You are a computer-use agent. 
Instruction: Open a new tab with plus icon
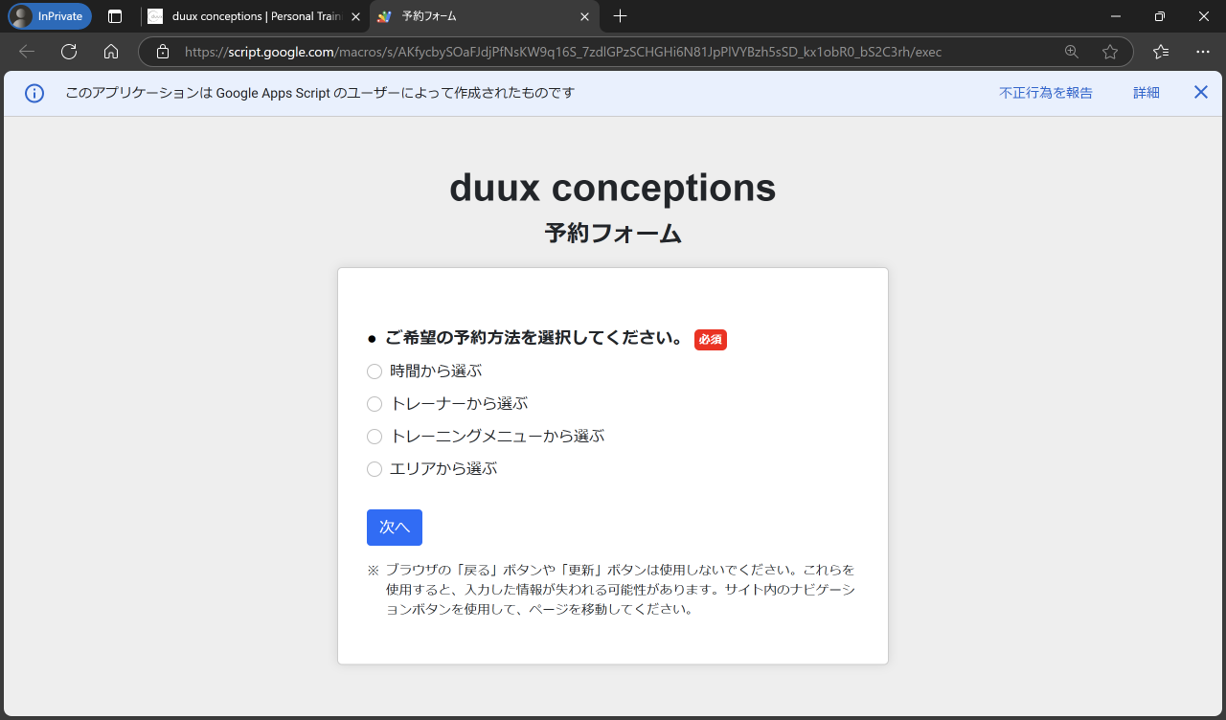620,16
